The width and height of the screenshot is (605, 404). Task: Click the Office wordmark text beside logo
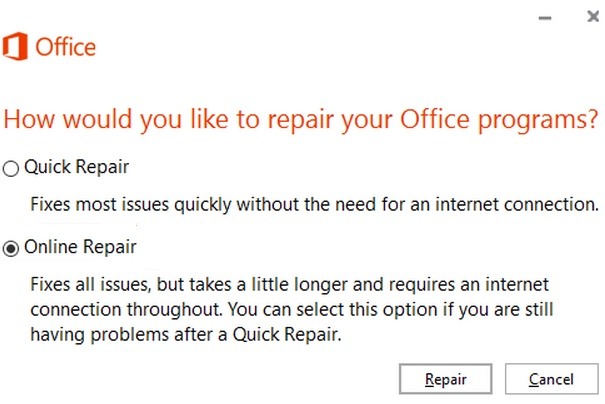pyautogui.click(x=66, y=47)
